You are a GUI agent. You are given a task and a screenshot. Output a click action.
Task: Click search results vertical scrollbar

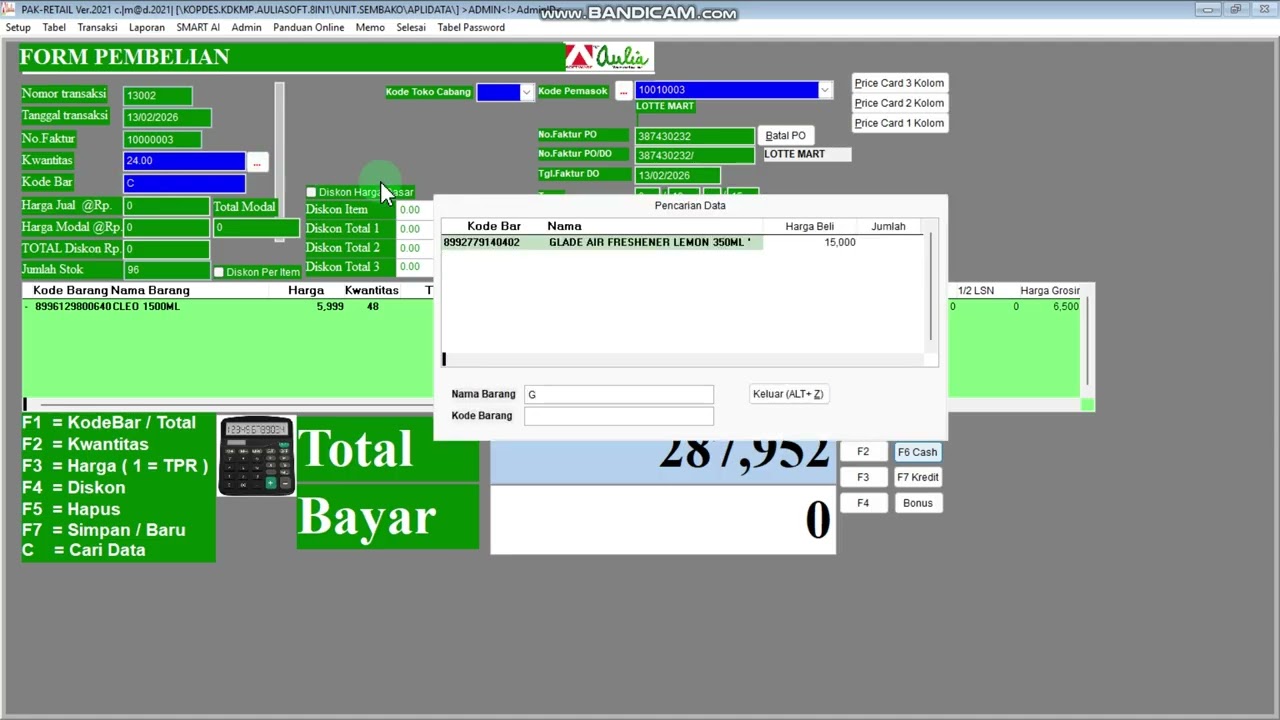click(931, 288)
